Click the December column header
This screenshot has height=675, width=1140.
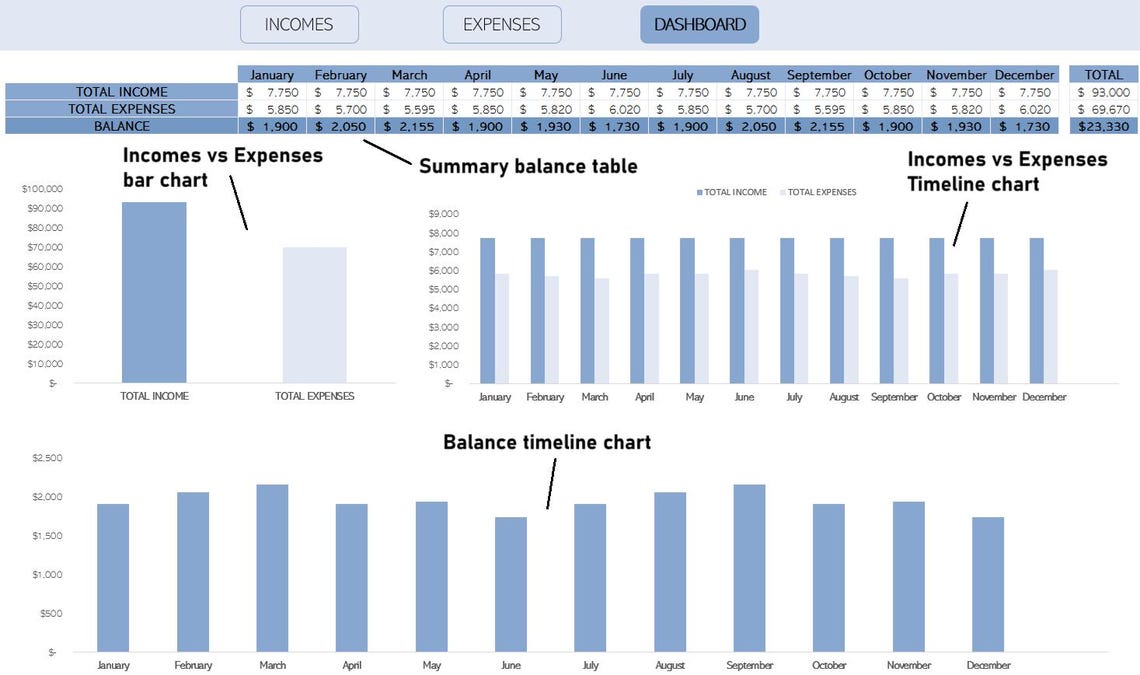pyautogui.click(x=1024, y=73)
